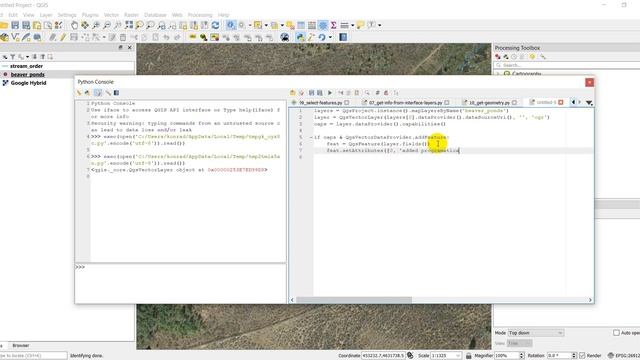The height and width of the screenshot is (360, 640).
Task: Open the attribute table icon
Action: (301, 25)
